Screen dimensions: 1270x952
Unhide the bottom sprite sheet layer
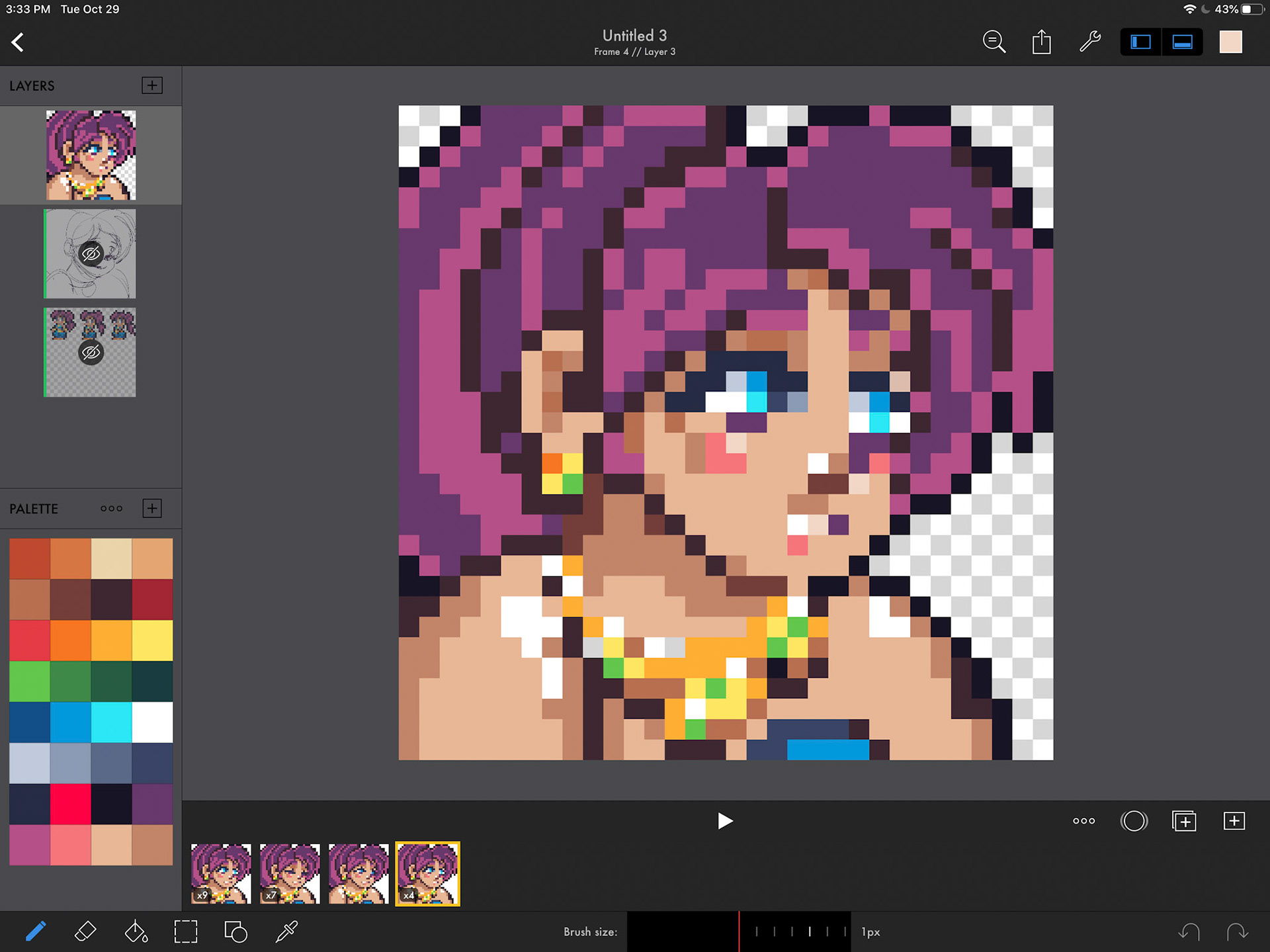point(91,353)
